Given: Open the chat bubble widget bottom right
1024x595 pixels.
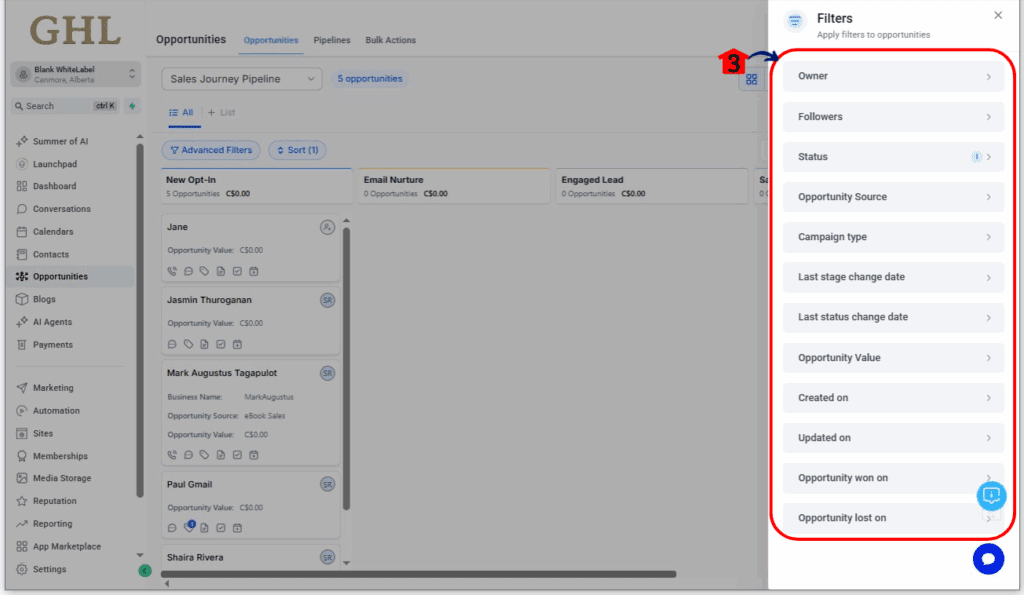Looking at the screenshot, I should [988, 559].
